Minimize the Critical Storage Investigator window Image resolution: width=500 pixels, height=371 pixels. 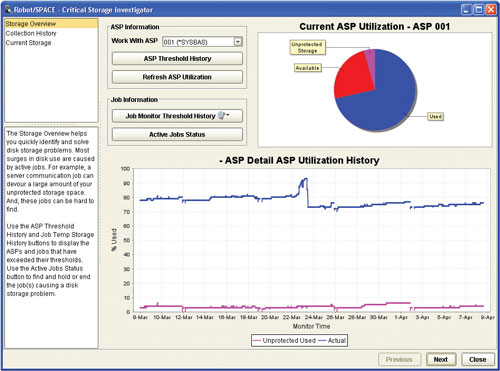click(466, 10)
